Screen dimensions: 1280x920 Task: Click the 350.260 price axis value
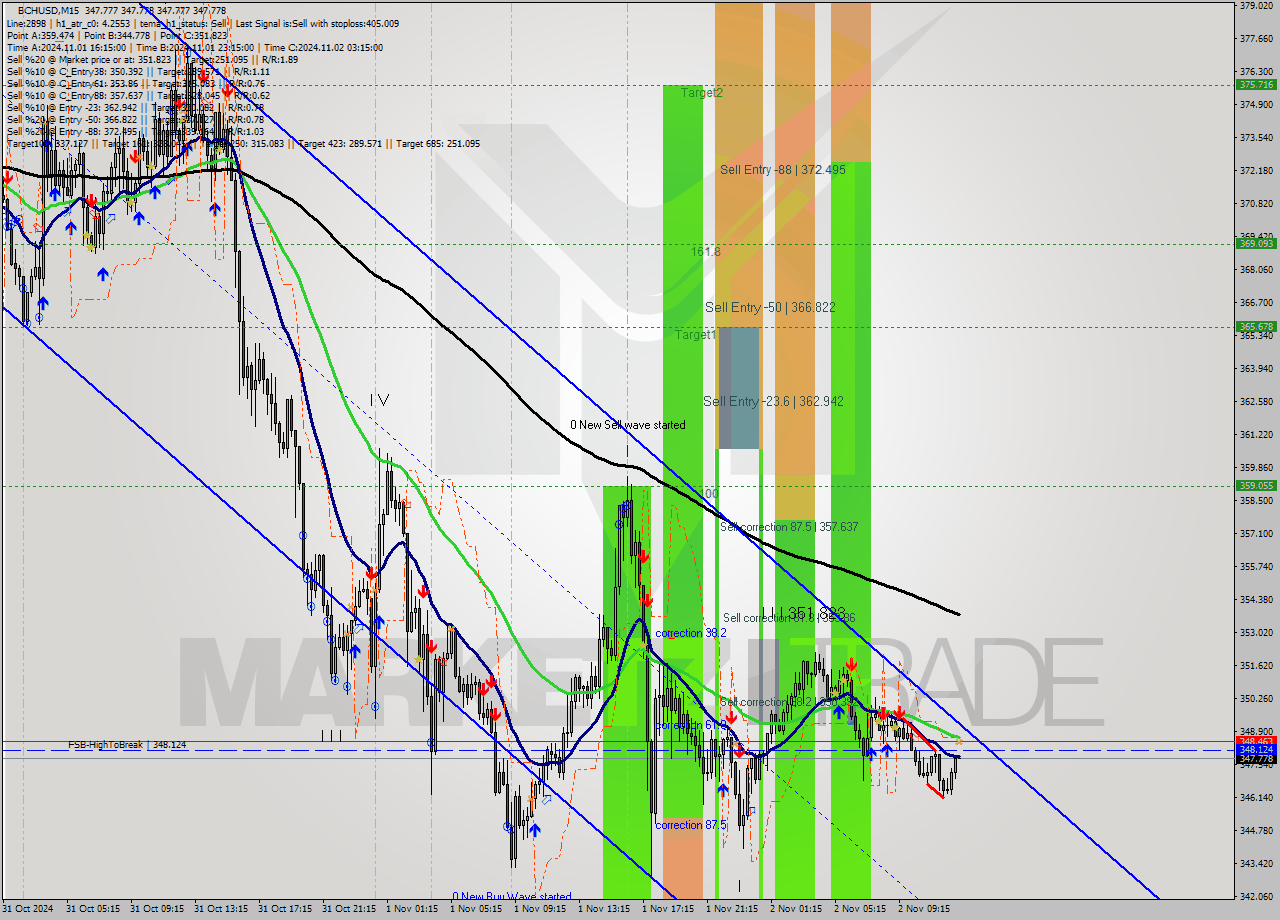[1256, 699]
